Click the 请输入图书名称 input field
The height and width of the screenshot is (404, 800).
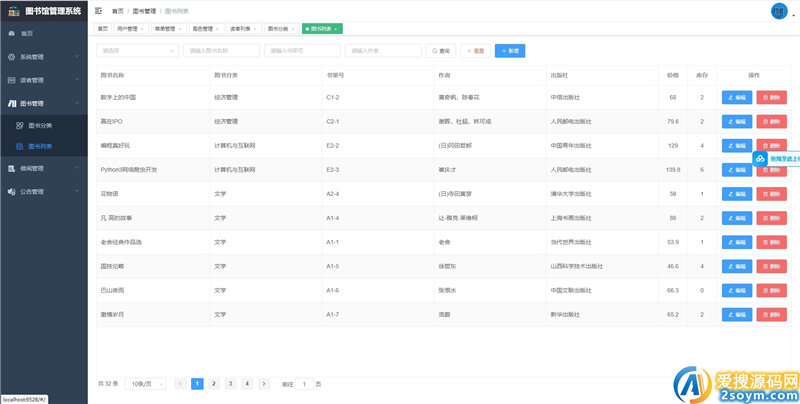(x=220, y=50)
